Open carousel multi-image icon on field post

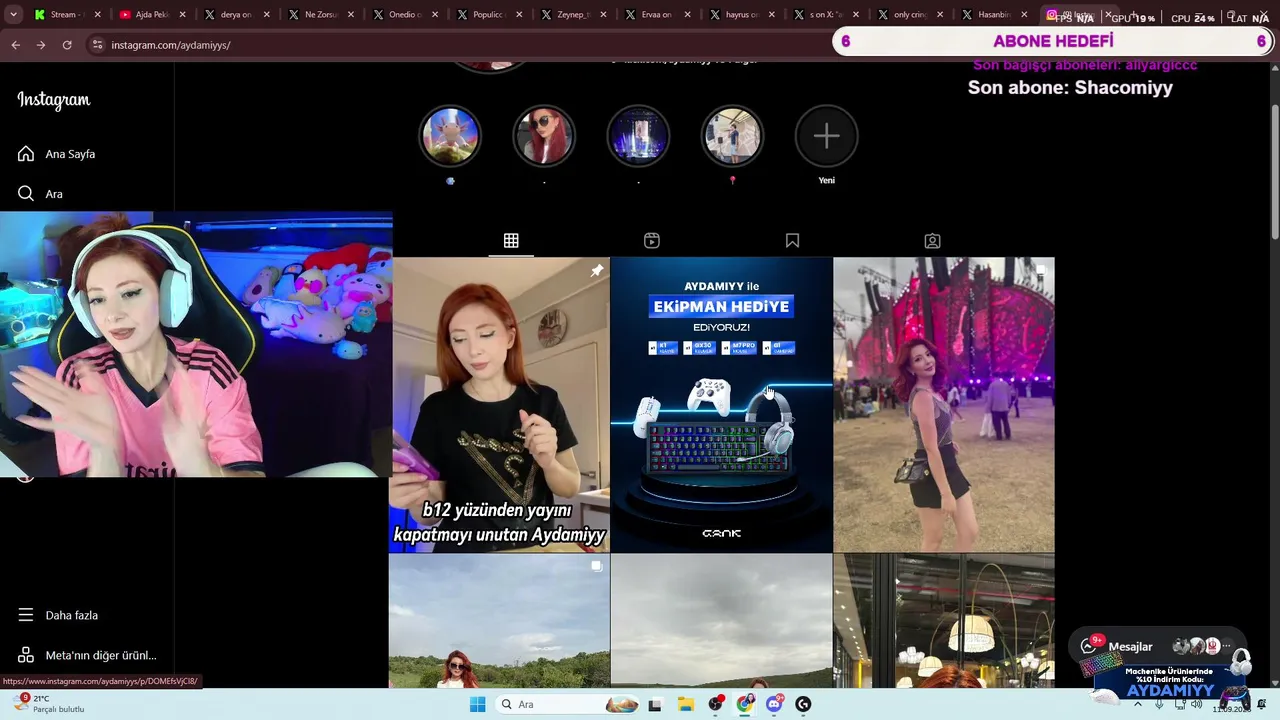click(596, 566)
